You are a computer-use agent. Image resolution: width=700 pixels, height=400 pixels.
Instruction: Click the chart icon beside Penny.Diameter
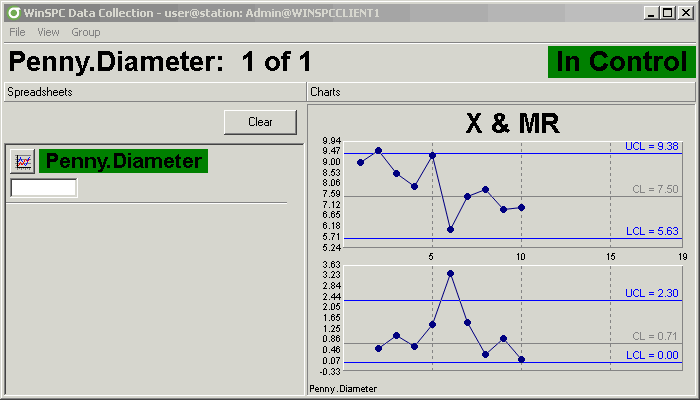click(x=22, y=161)
